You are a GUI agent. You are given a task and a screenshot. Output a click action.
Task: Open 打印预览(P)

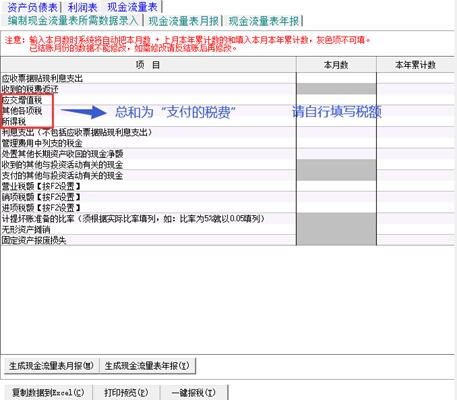(126, 392)
